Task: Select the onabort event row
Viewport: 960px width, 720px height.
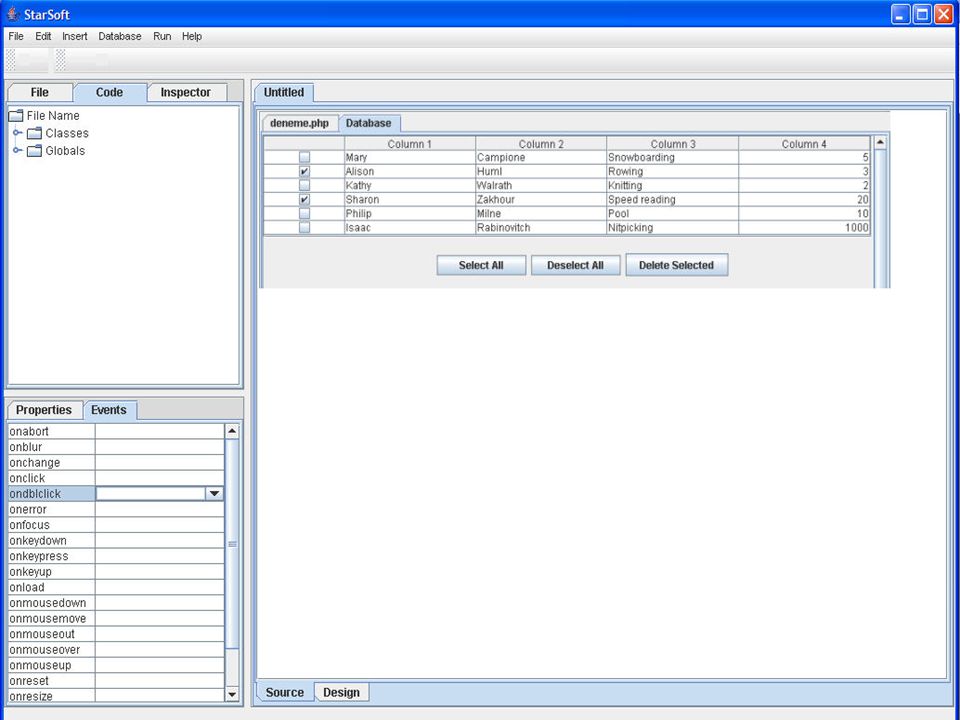Action: click(x=116, y=432)
